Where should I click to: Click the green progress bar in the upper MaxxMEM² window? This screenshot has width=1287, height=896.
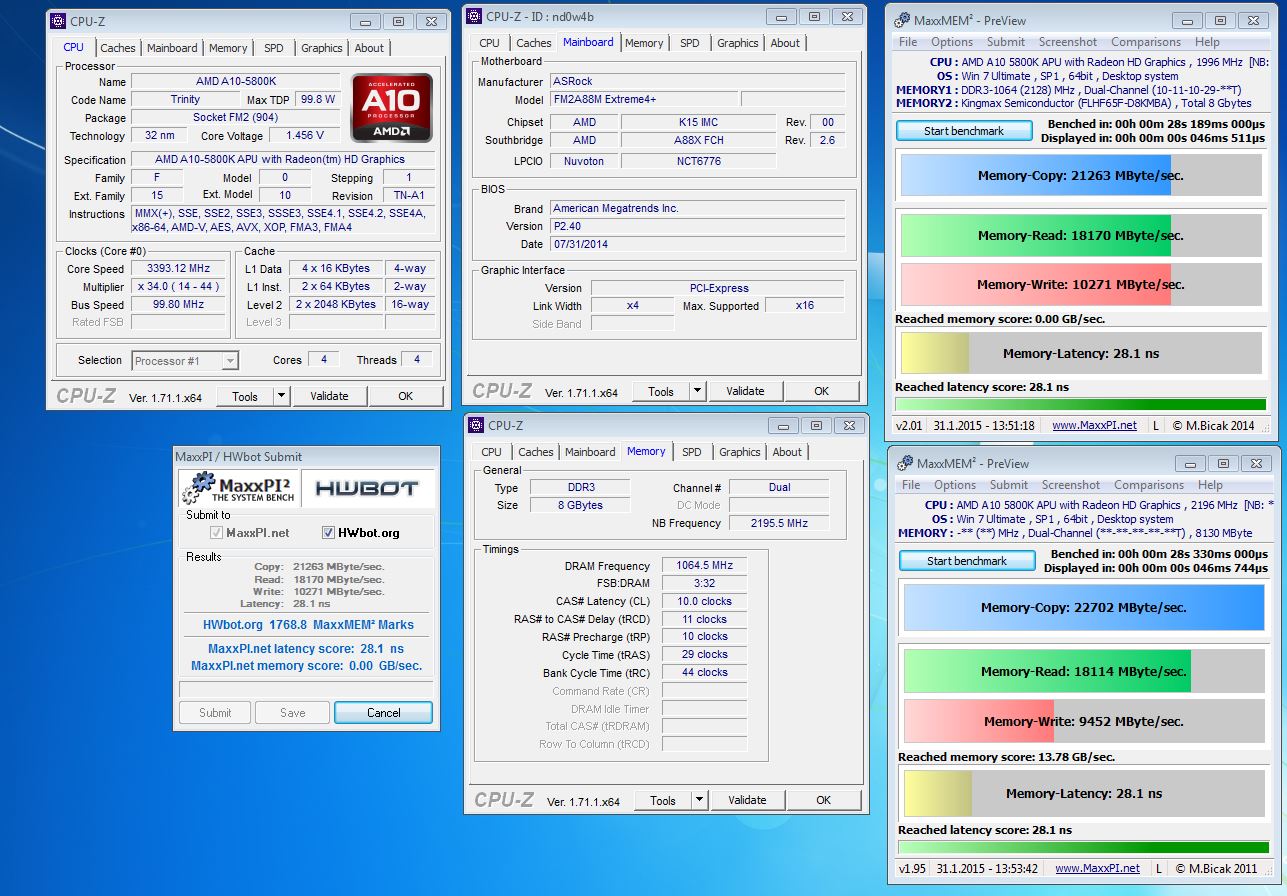(1080, 404)
